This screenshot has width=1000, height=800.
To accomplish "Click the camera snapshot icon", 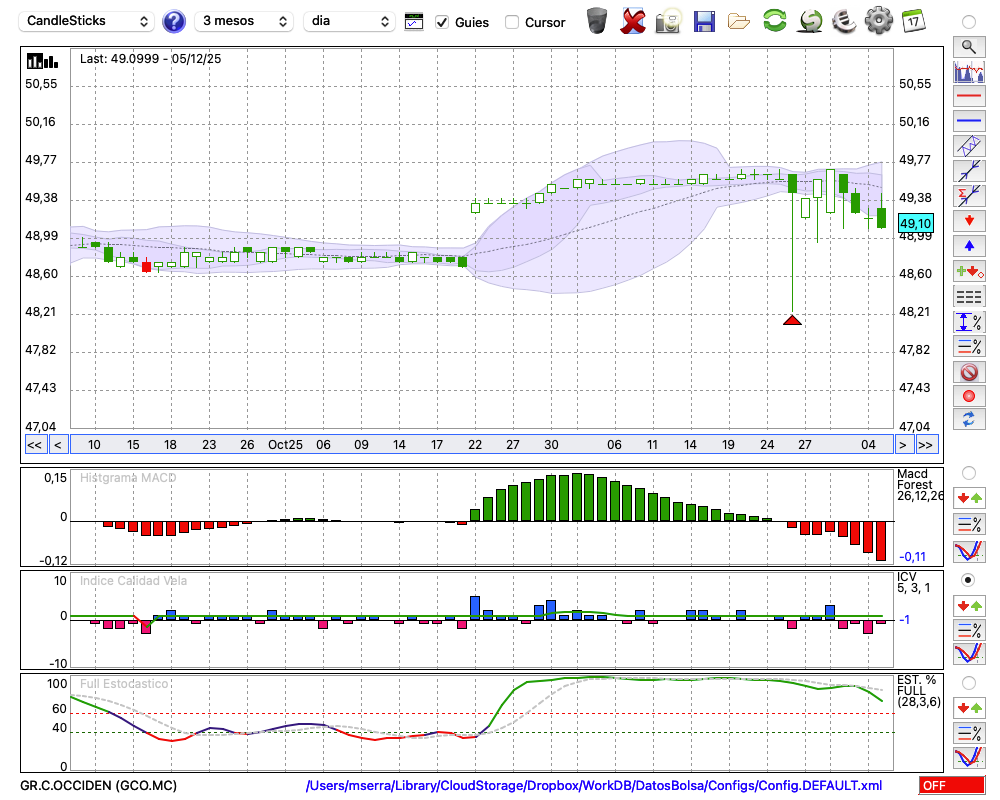I will pos(668,21).
